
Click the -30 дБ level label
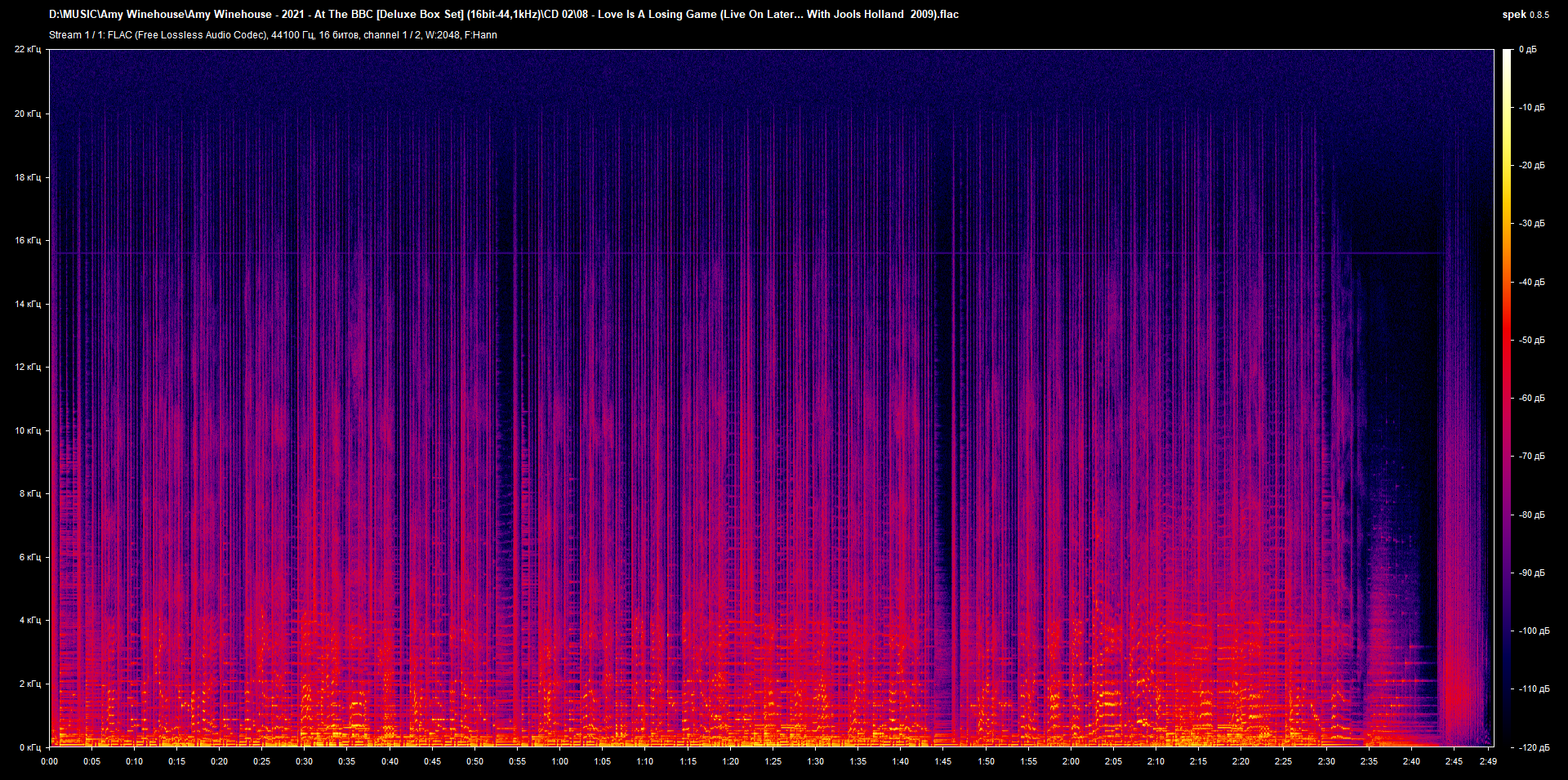click(x=1532, y=223)
